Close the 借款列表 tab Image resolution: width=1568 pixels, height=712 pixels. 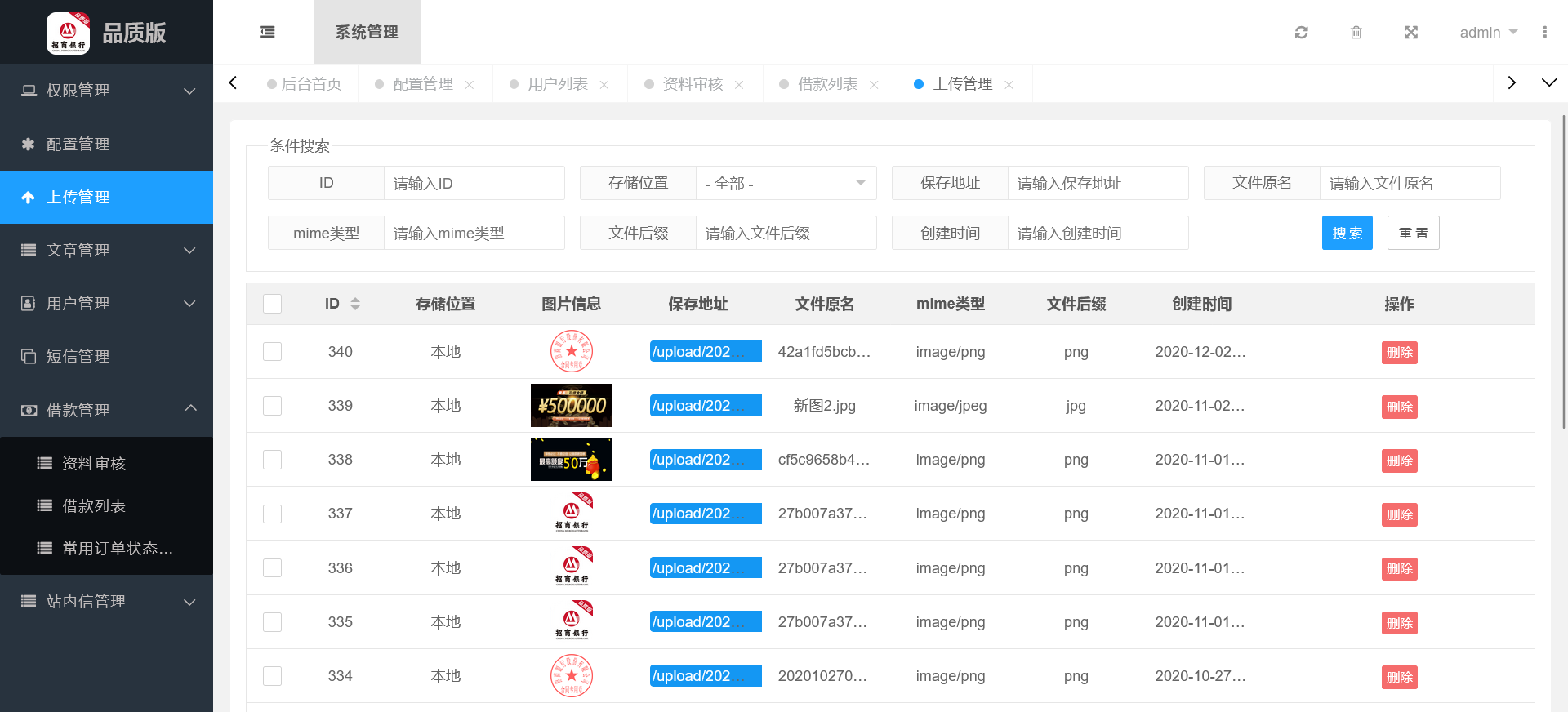[x=874, y=85]
